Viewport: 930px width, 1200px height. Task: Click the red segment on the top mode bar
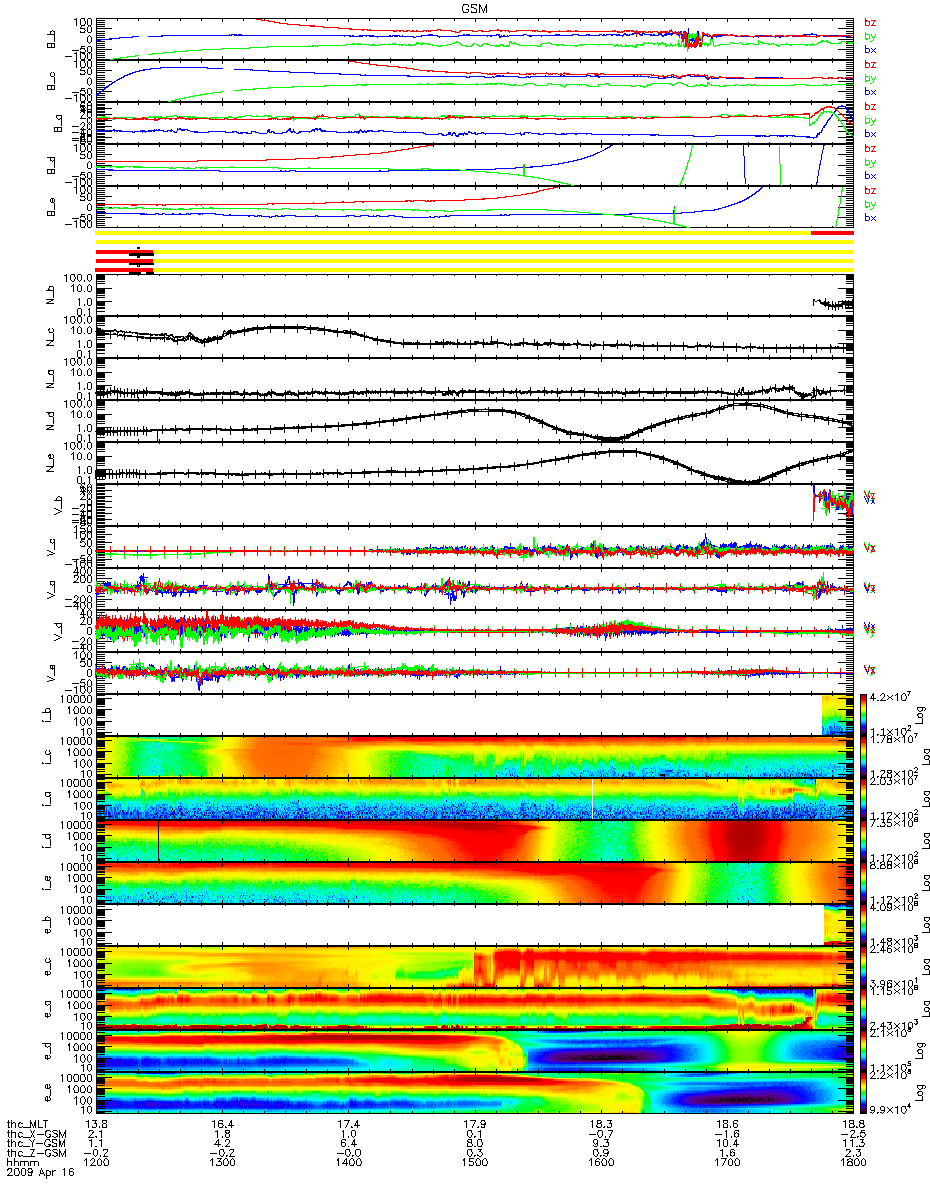coord(832,233)
